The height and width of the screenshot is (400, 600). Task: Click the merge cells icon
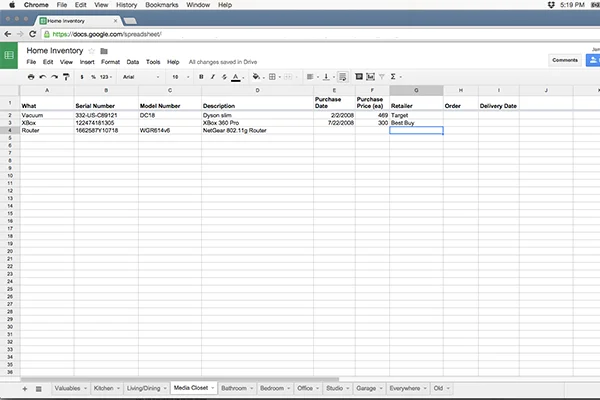pyautogui.click(x=288, y=77)
